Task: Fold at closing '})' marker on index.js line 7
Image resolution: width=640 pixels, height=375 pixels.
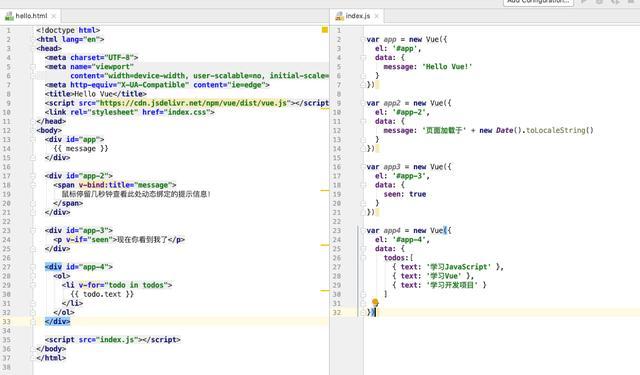Action: tap(363, 85)
